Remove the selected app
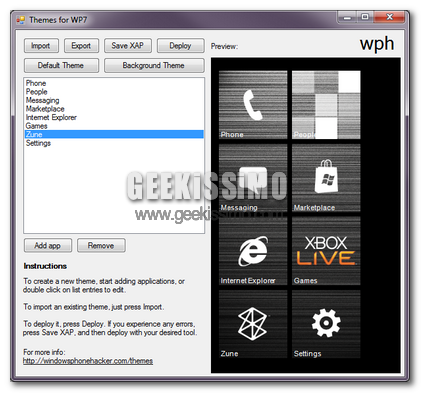The image size is (421, 393). pyautogui.click(x=101, y=246)
